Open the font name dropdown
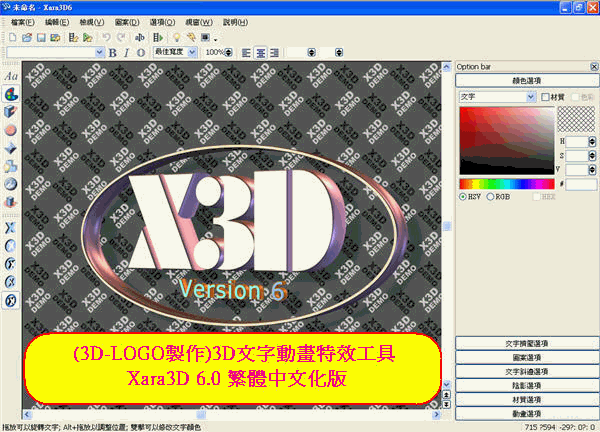Image resolution: width=600 pixels, height=432 pixels. click(99, 52)
